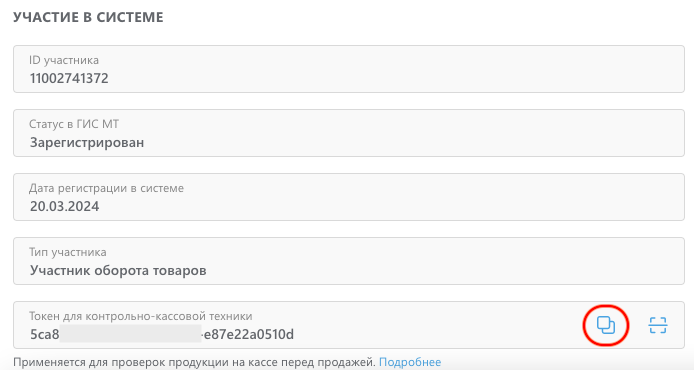Screen dimensions: 694x370
Task: Select the Статус в ГИС МТ label
Action: click(74, 124)
